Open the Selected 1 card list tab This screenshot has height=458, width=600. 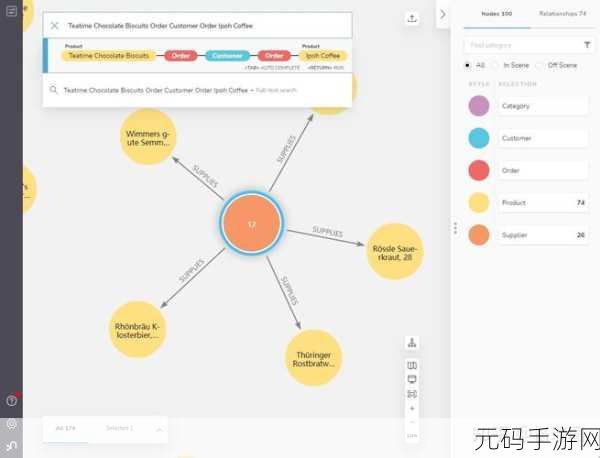pyautogui.click(x=119, y=428)
